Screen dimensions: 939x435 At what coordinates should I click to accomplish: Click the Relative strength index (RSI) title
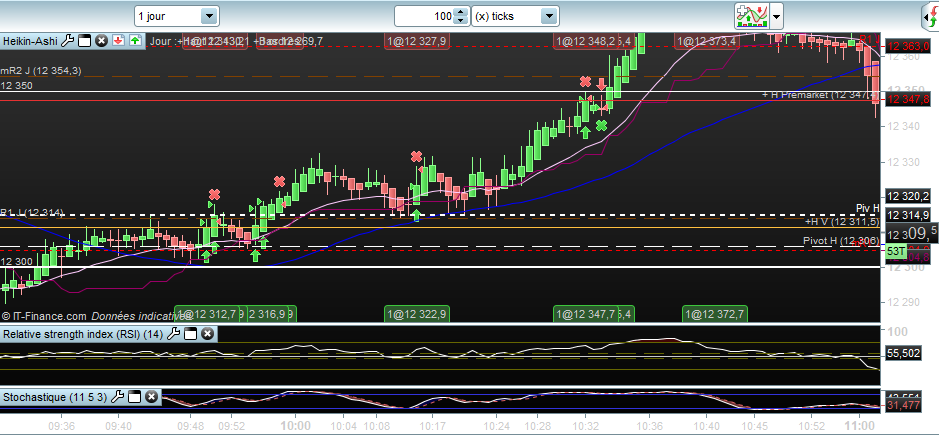83,334
